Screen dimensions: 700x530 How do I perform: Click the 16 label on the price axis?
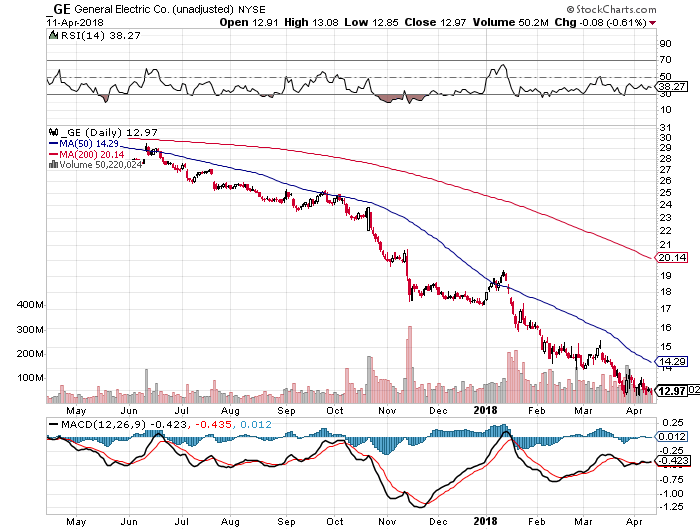(665, 328)
